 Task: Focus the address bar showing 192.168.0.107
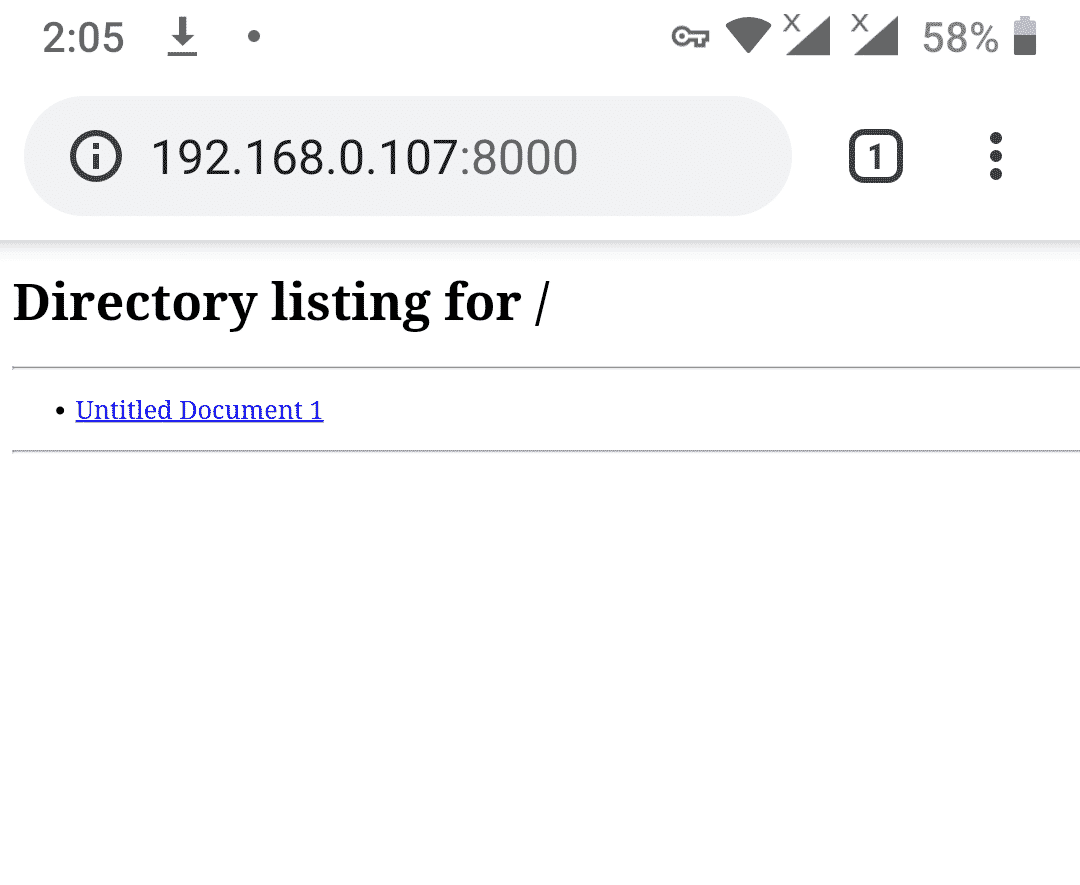pyautogui.click(x=305, y=157)
